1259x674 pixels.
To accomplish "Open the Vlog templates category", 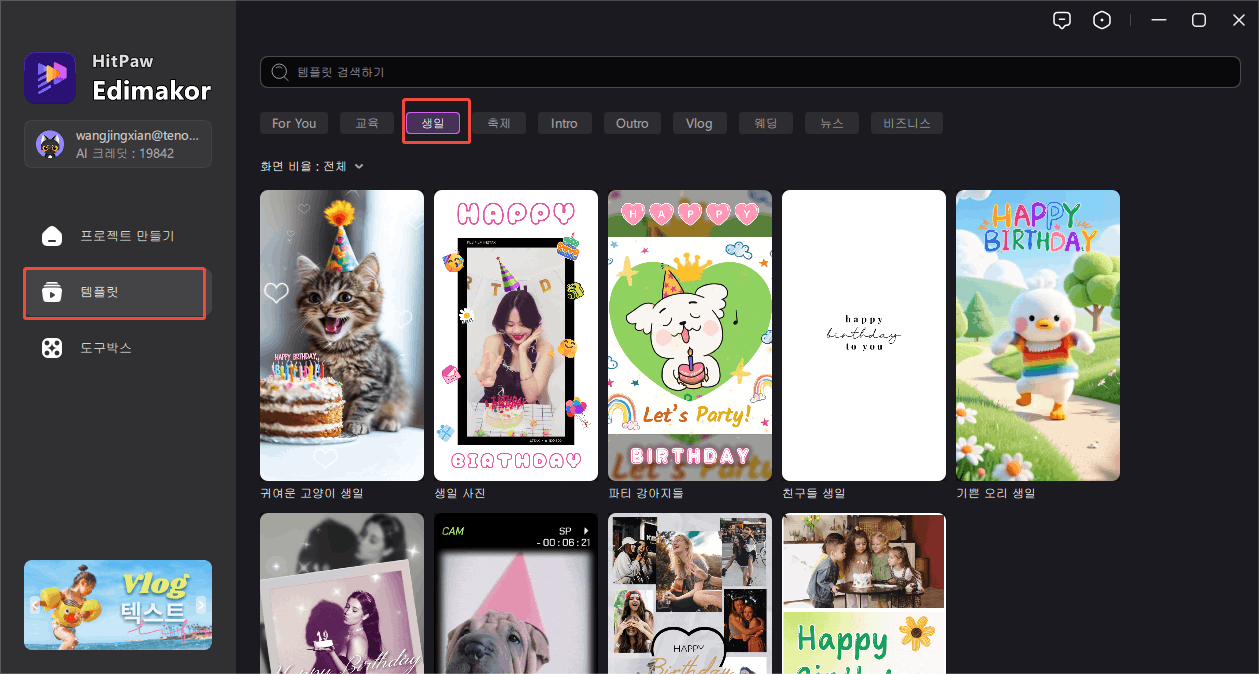I will click(x=699, y=122).
